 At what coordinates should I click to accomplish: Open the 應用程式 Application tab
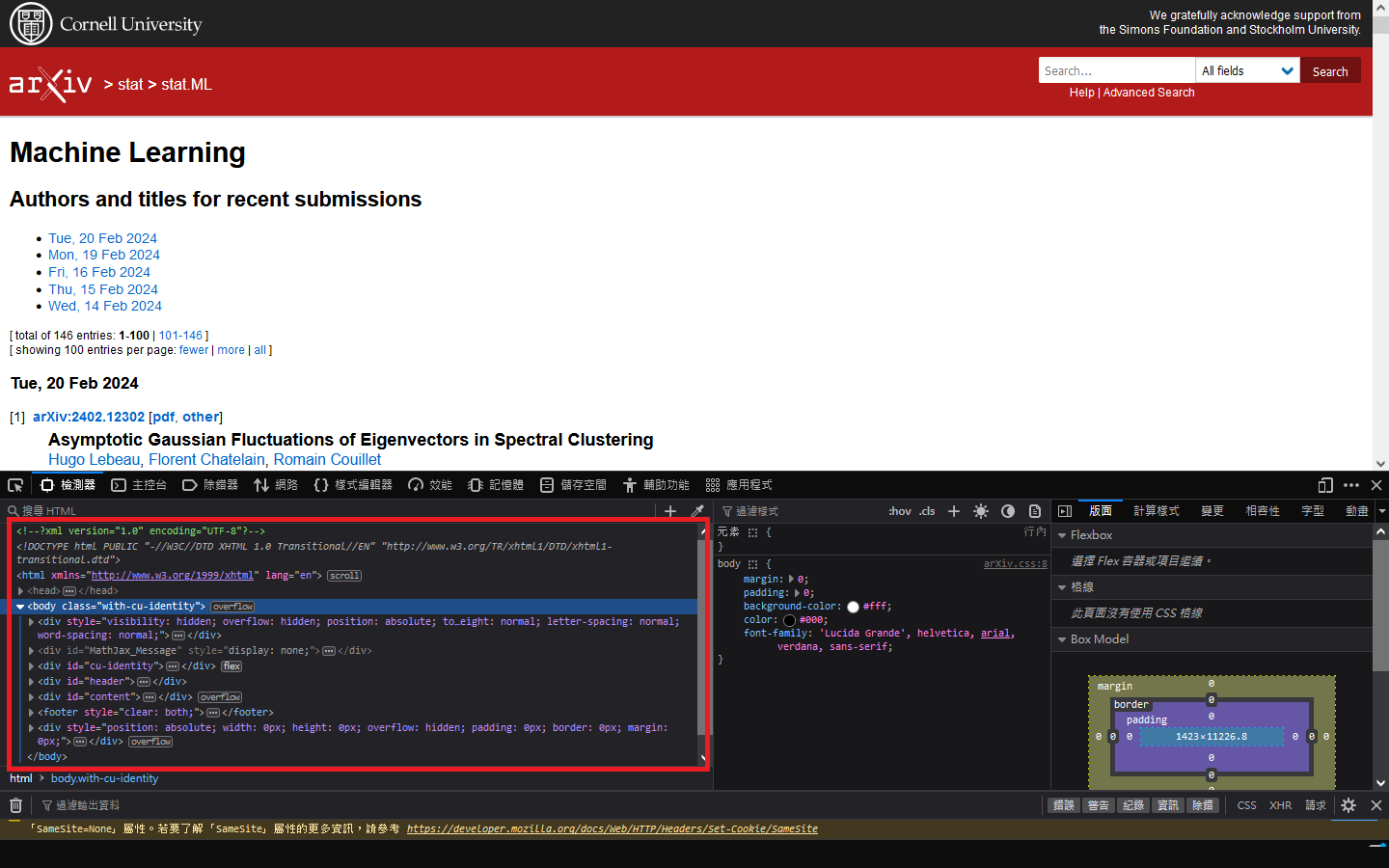pos(739,485)
